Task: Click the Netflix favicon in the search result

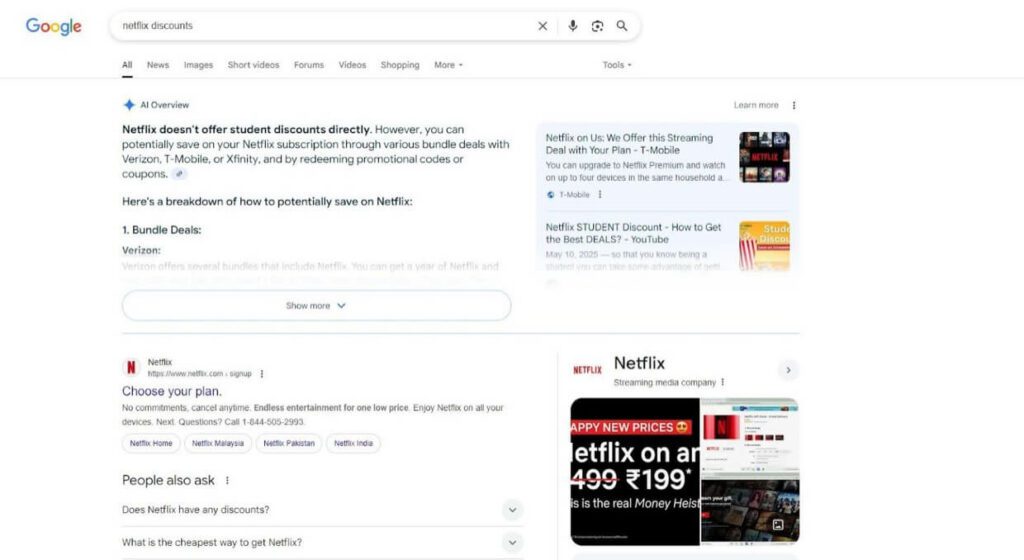Action: point(131,367)
